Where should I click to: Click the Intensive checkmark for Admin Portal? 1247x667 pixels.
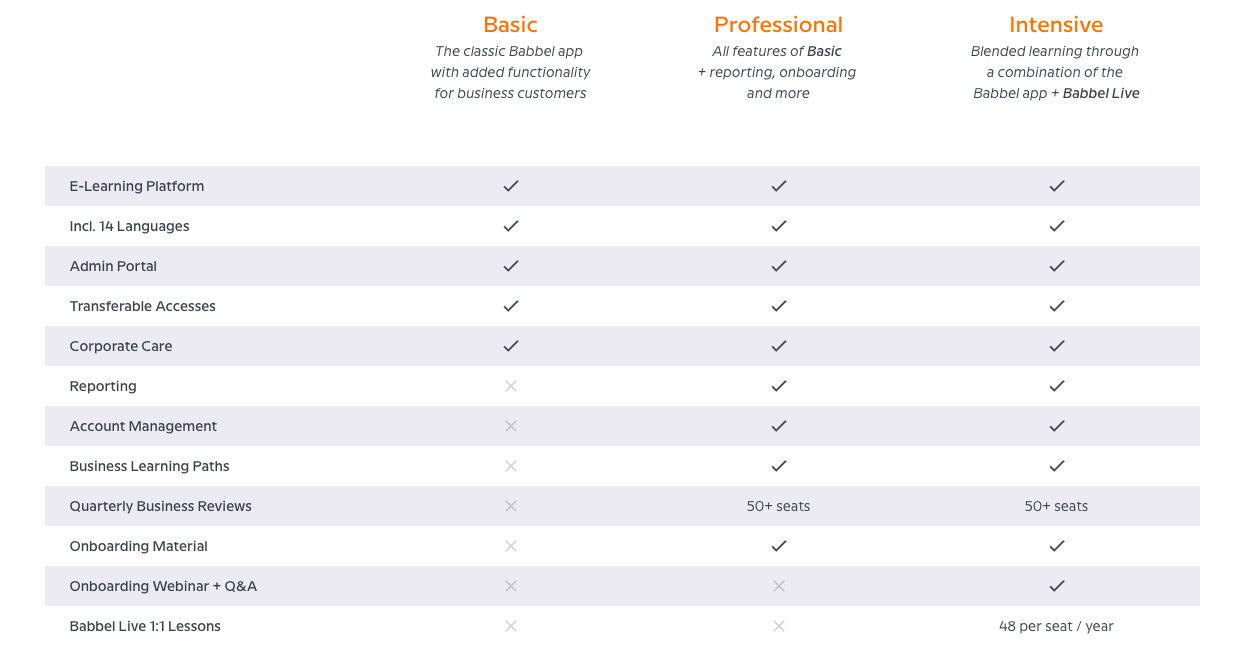[x=1057, y=266]
